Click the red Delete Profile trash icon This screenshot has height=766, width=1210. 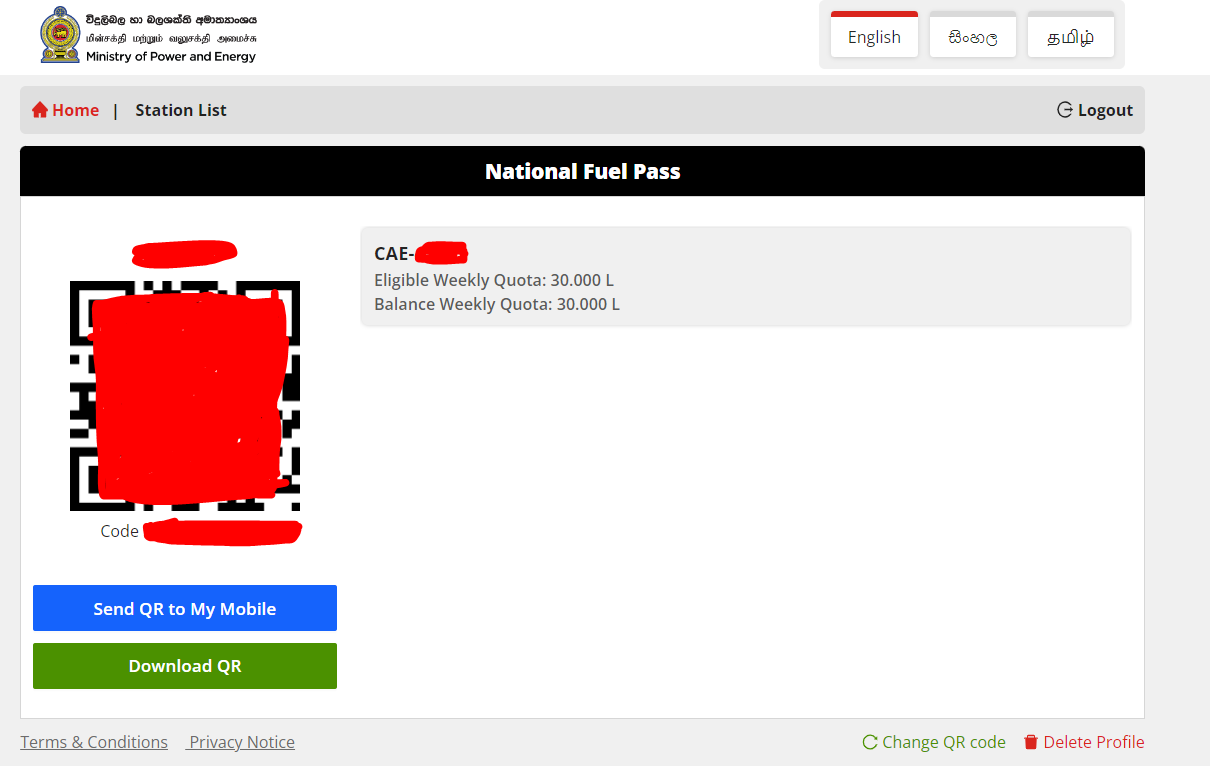click(1031, 742)
